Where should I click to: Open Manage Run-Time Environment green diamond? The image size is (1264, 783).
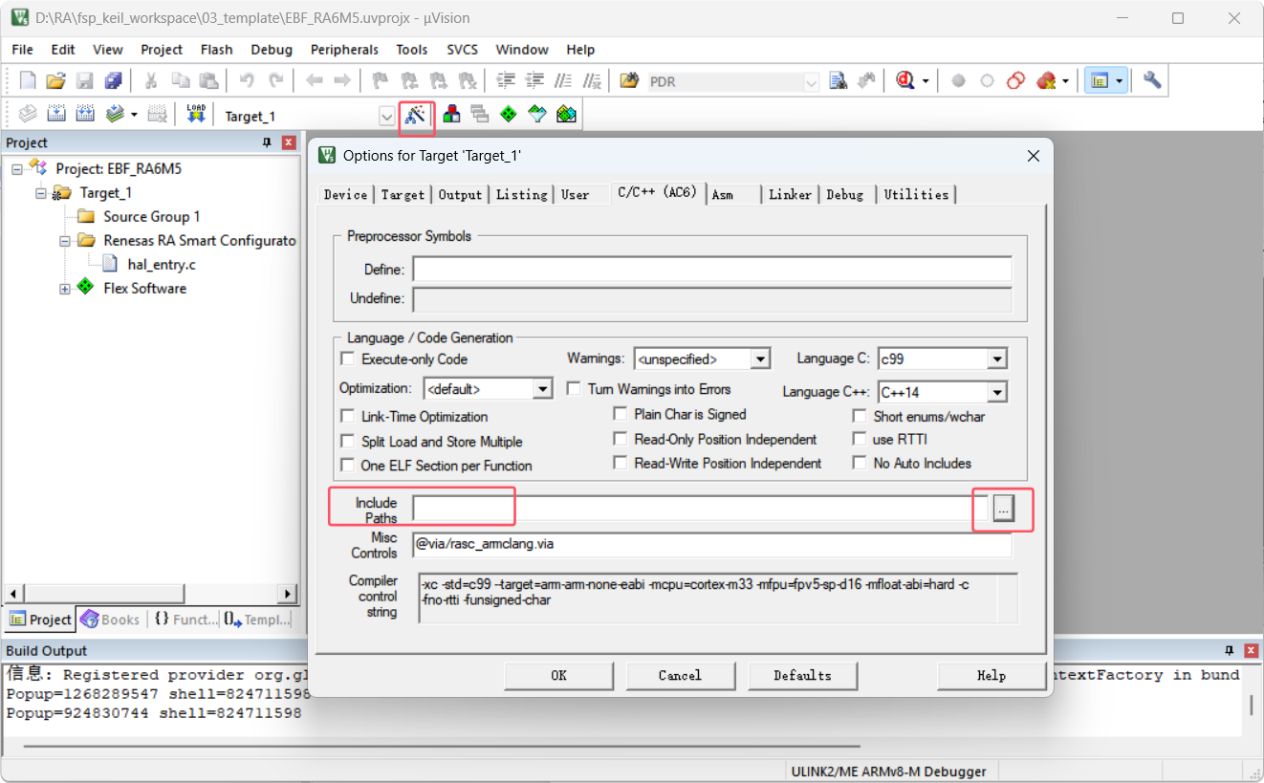508,115
